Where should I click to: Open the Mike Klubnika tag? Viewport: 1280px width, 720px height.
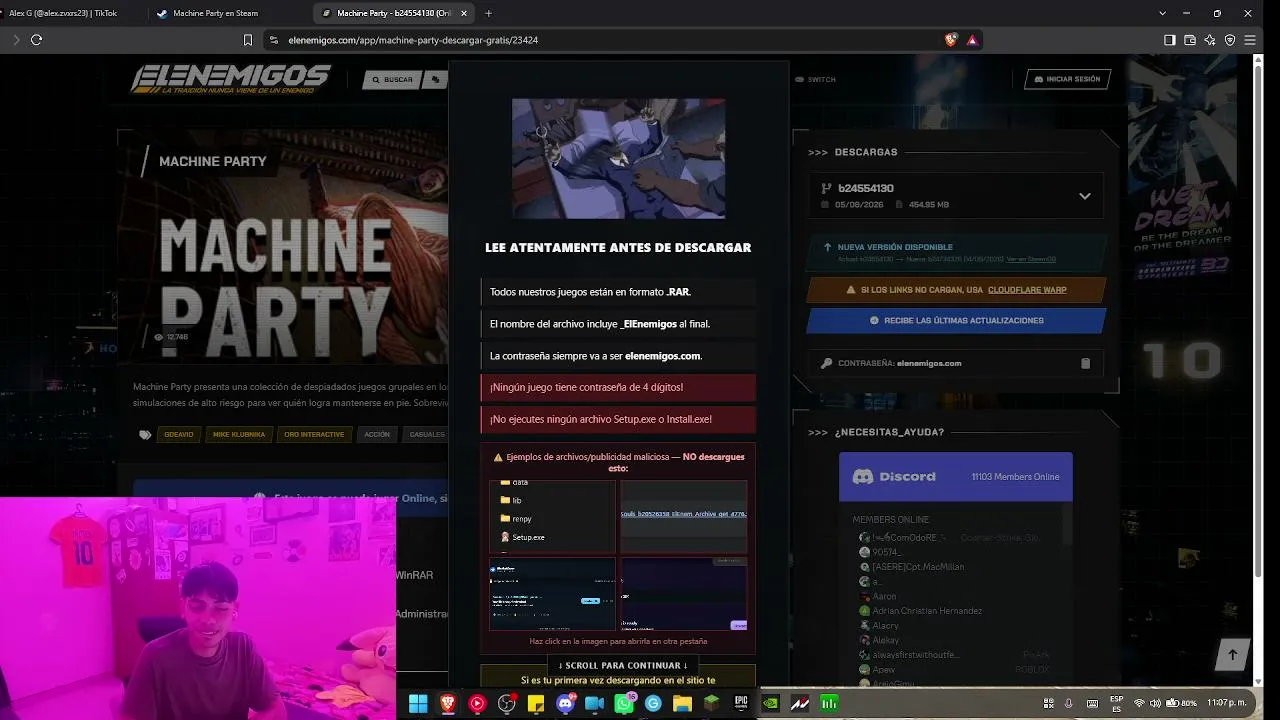pos(239,435)
